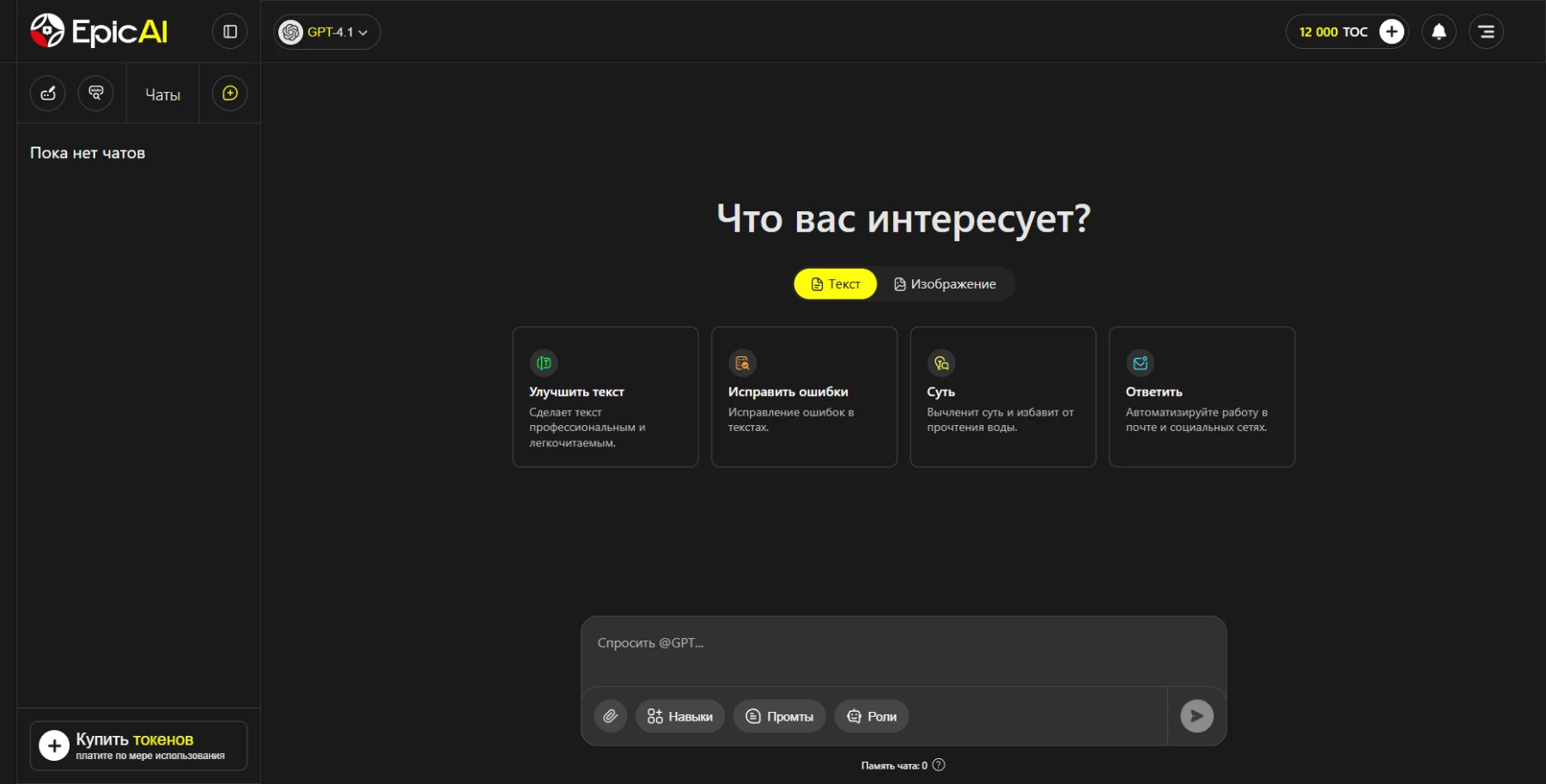Open notifications via the bell icon
This screenshot has width=1546, height=784.
pos(1439,32)
